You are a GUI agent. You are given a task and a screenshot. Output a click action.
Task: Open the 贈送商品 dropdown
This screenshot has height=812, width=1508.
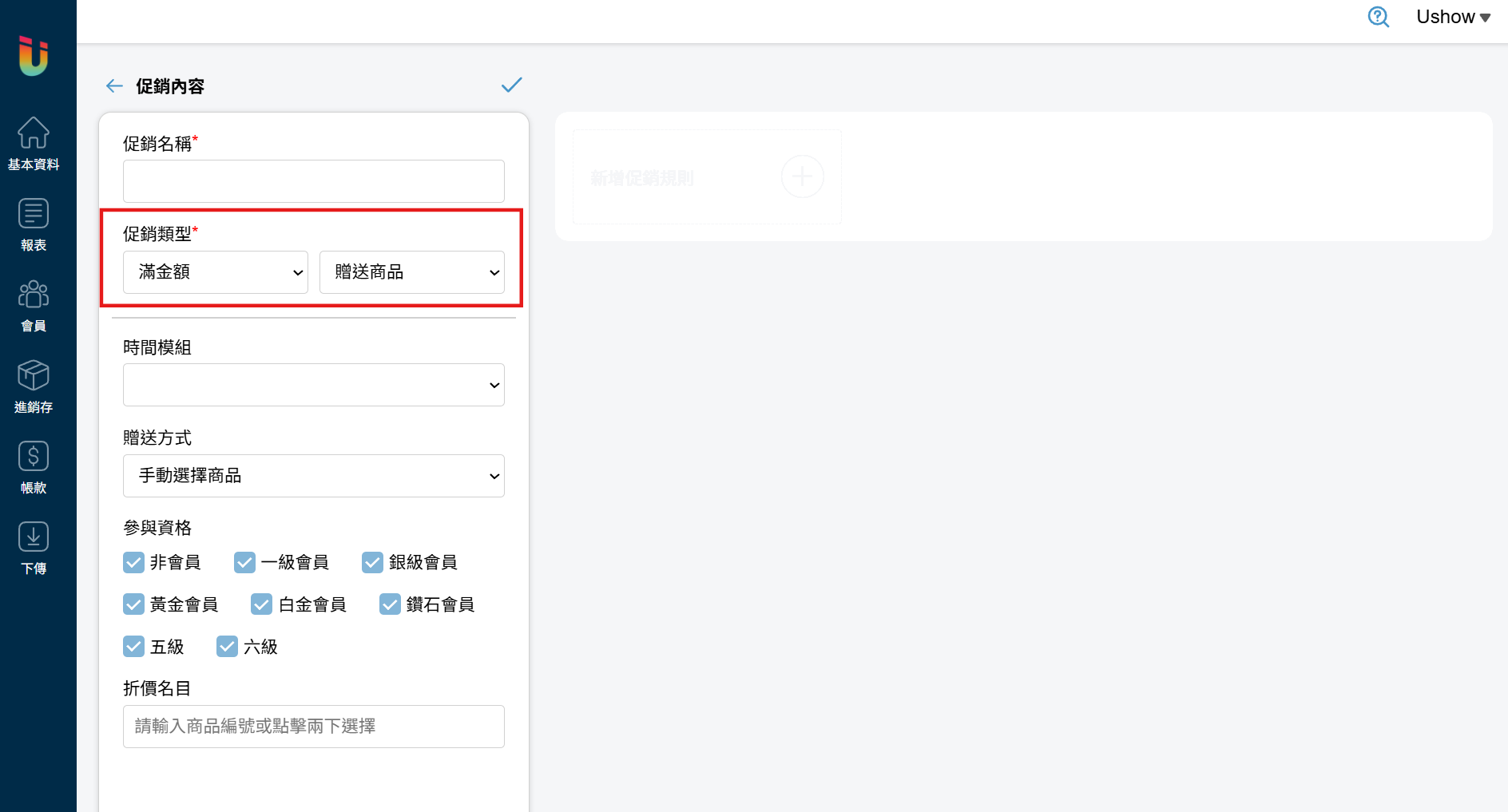[x=412, y=272]
